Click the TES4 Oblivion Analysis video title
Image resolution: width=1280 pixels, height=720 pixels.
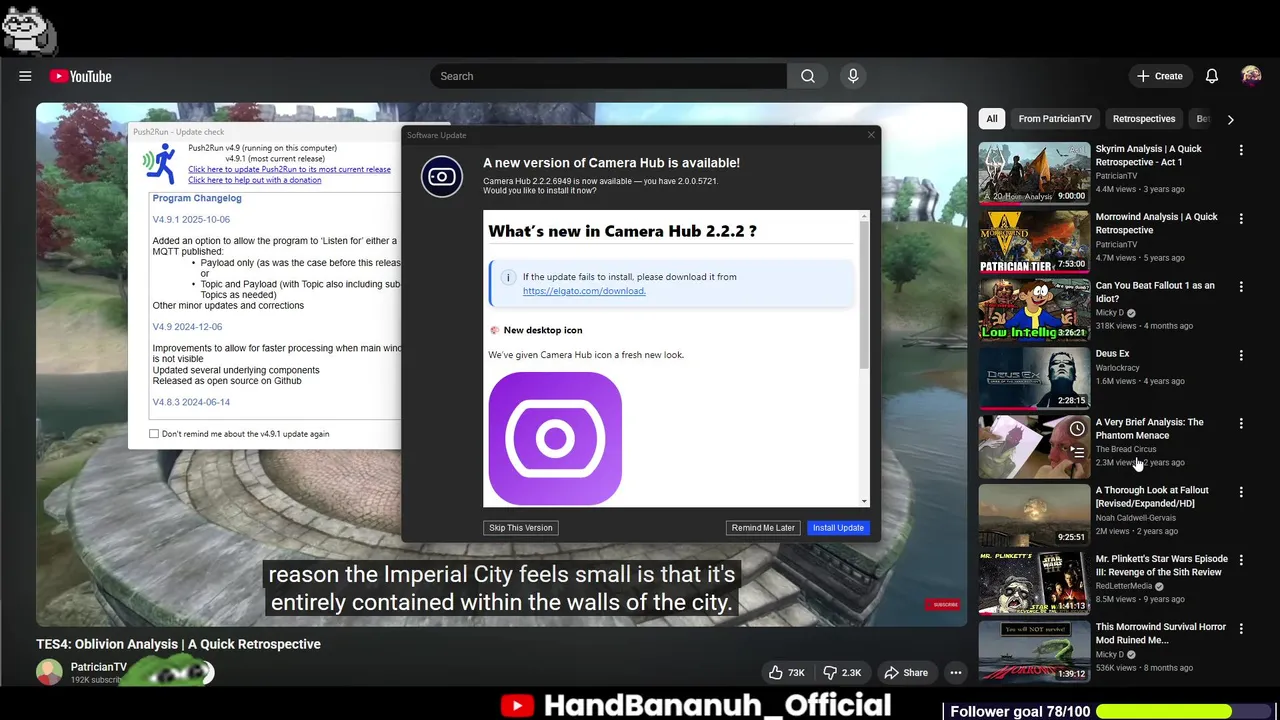tap(178, 644)
